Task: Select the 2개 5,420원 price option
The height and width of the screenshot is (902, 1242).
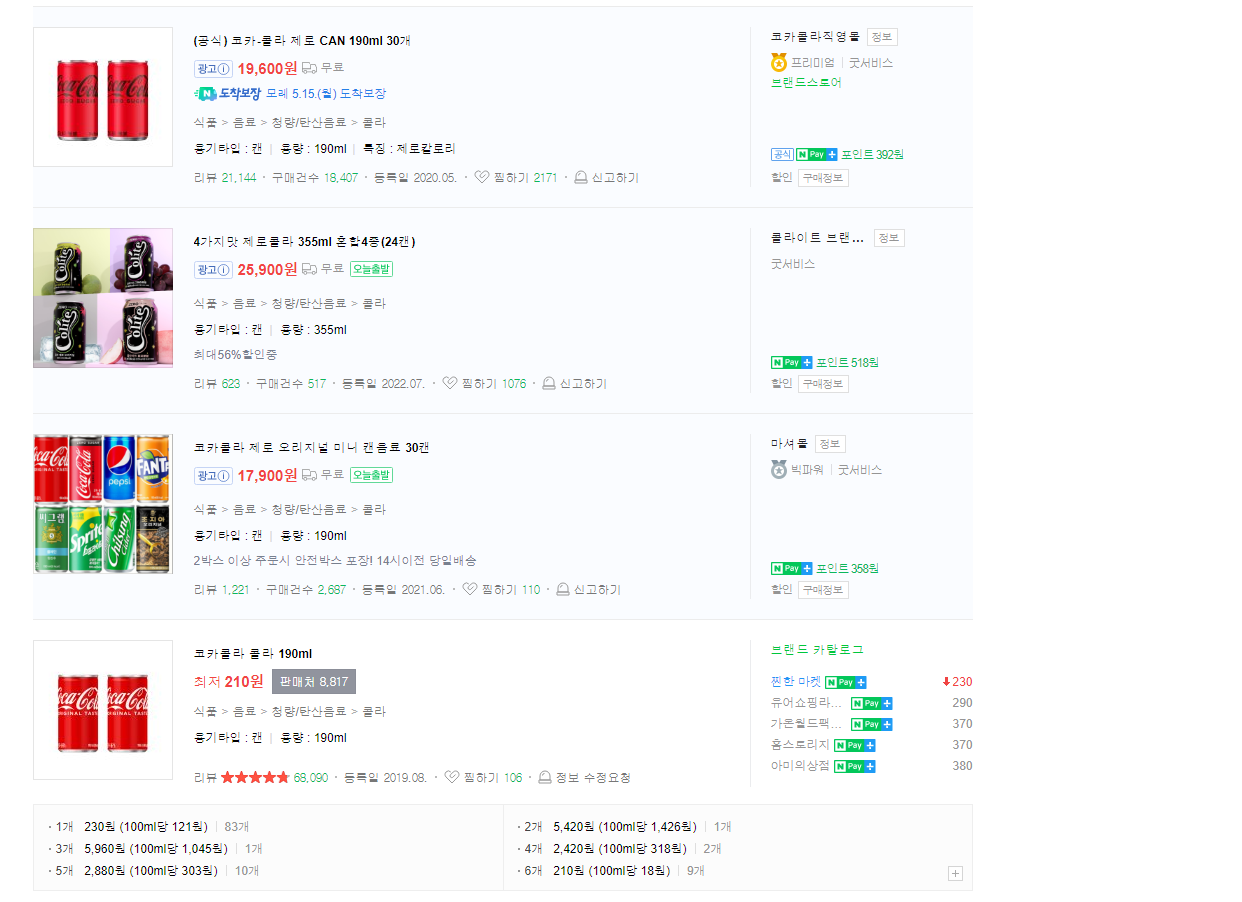Action: click(624, 827)
